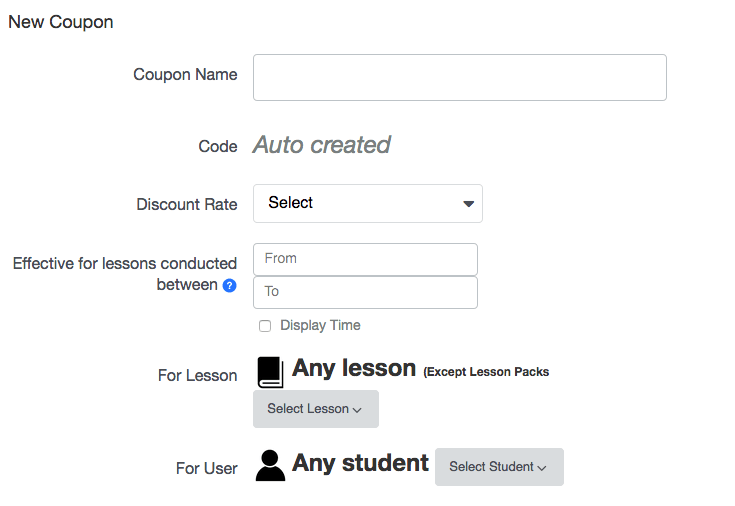This screenshot has height=506, width=735.
Task: Click the Except Lesson Packs note
Action: click(486, 372)
